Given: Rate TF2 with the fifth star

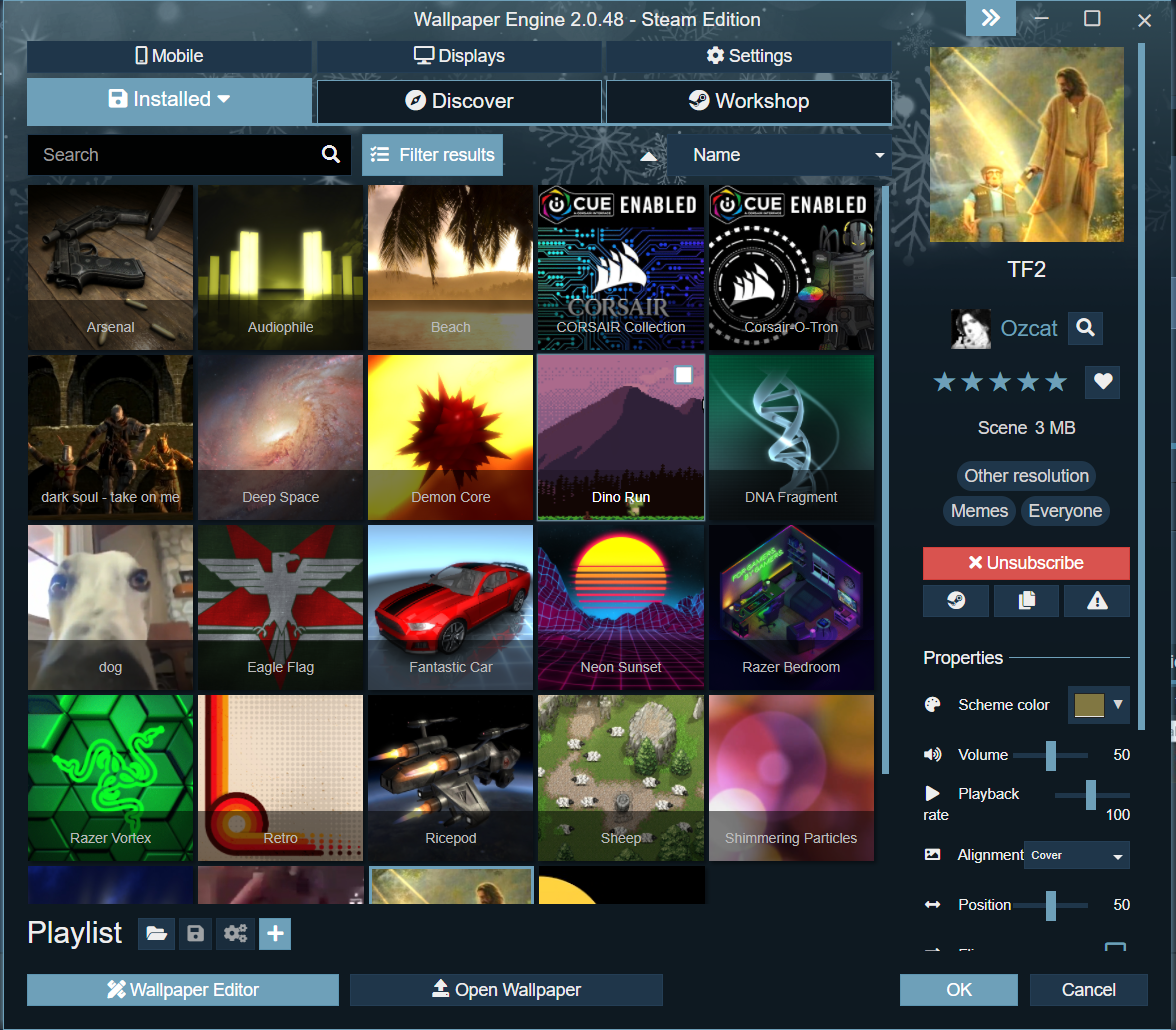Looking at the screenshot, I should 1056,382.
